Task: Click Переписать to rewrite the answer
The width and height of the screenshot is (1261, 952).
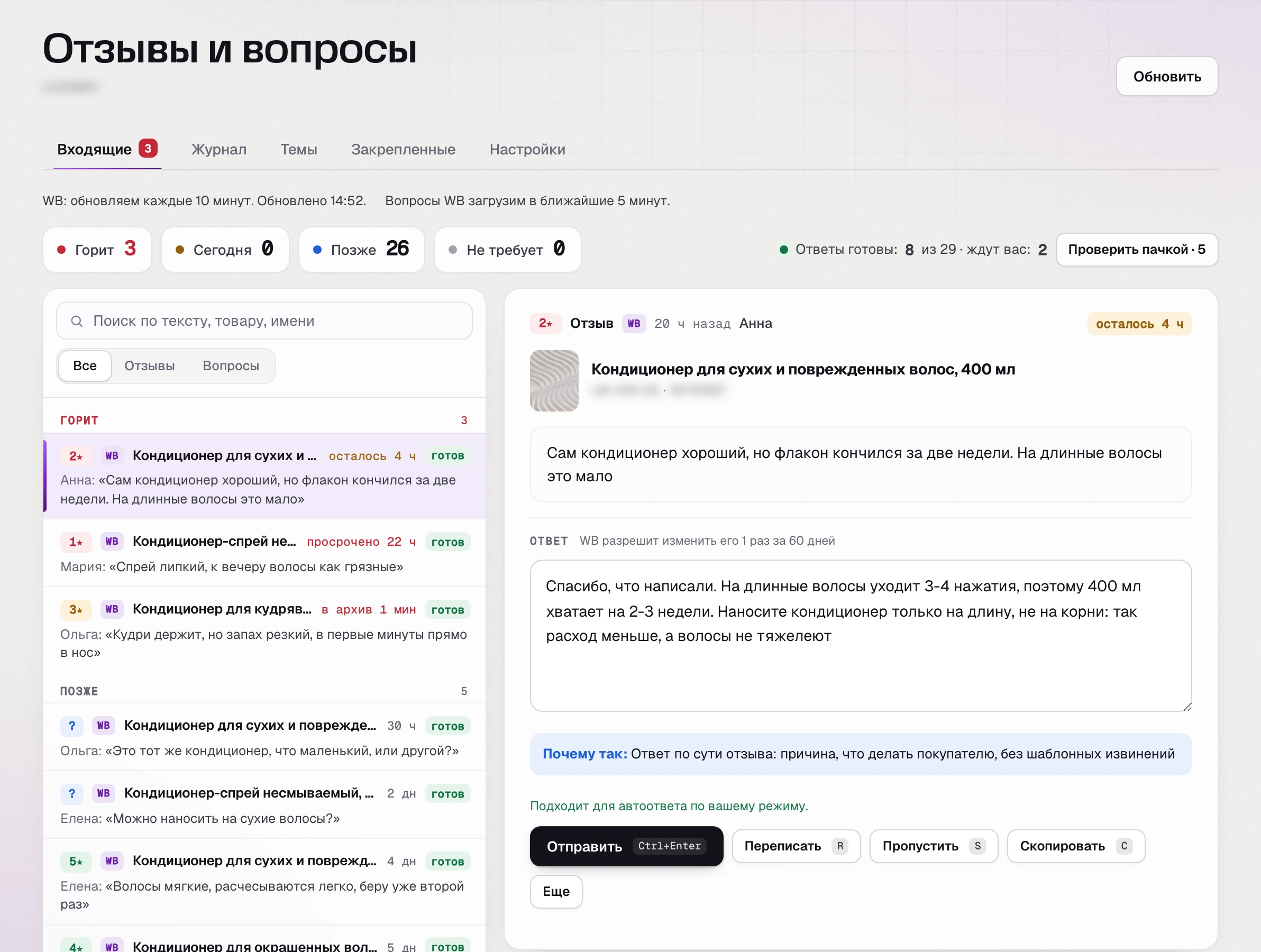Action: [796, 846]
